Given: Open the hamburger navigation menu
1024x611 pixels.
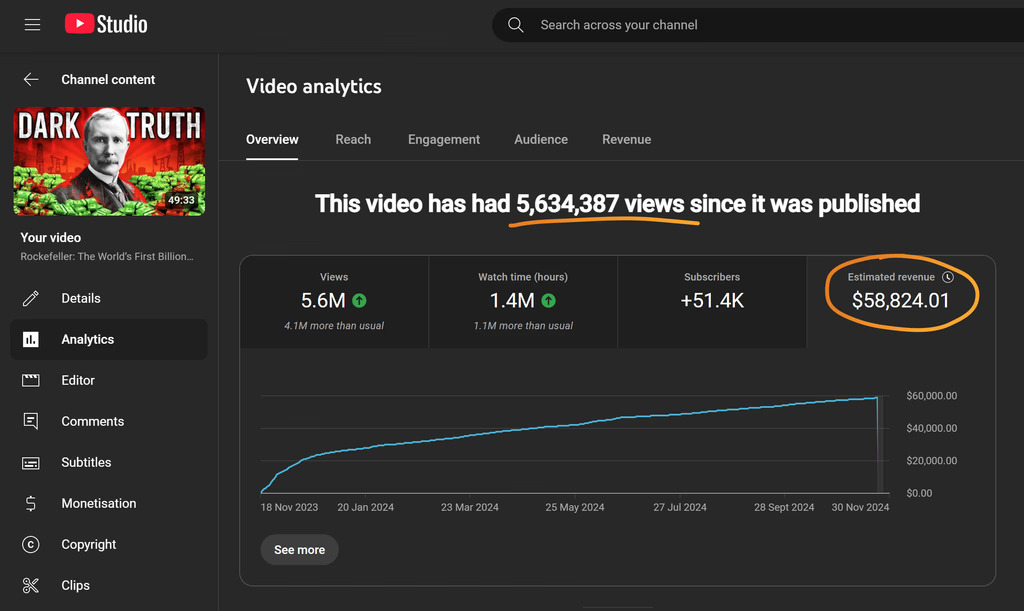Looking at the screenshot, I should (x=32, y=25).
